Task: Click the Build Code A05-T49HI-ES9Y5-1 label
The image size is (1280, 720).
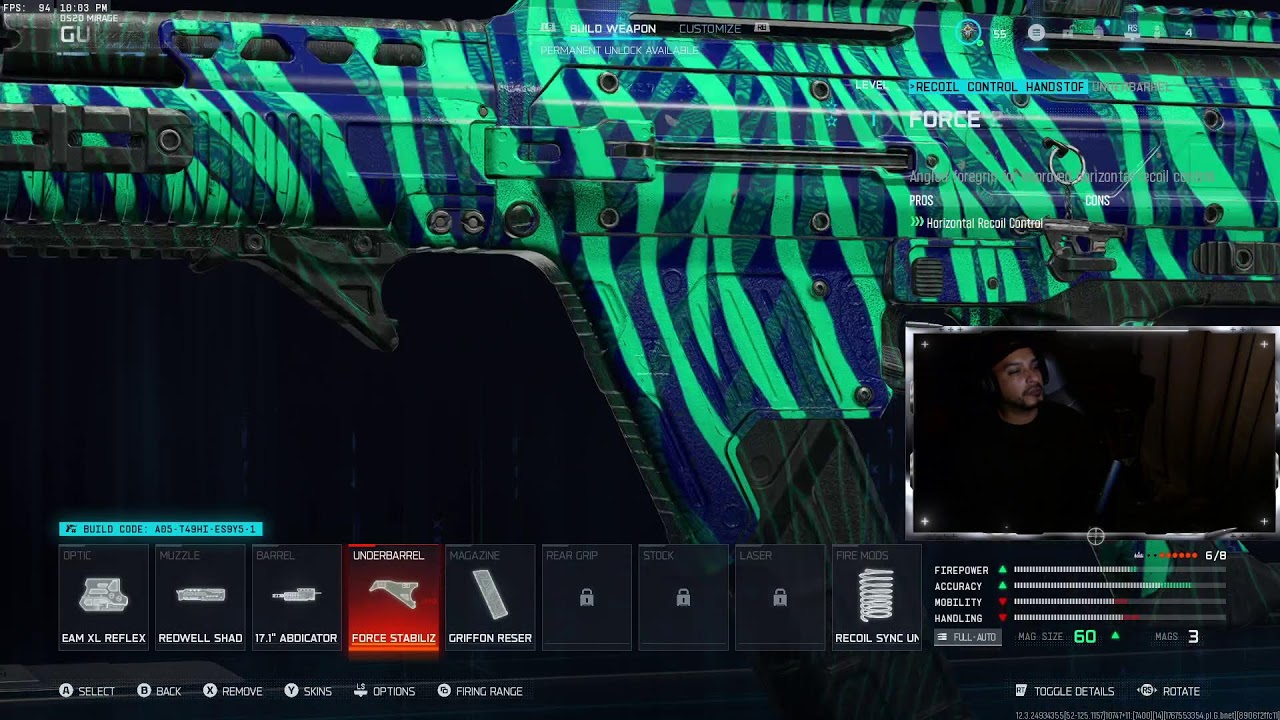Action: coord(161,529)
